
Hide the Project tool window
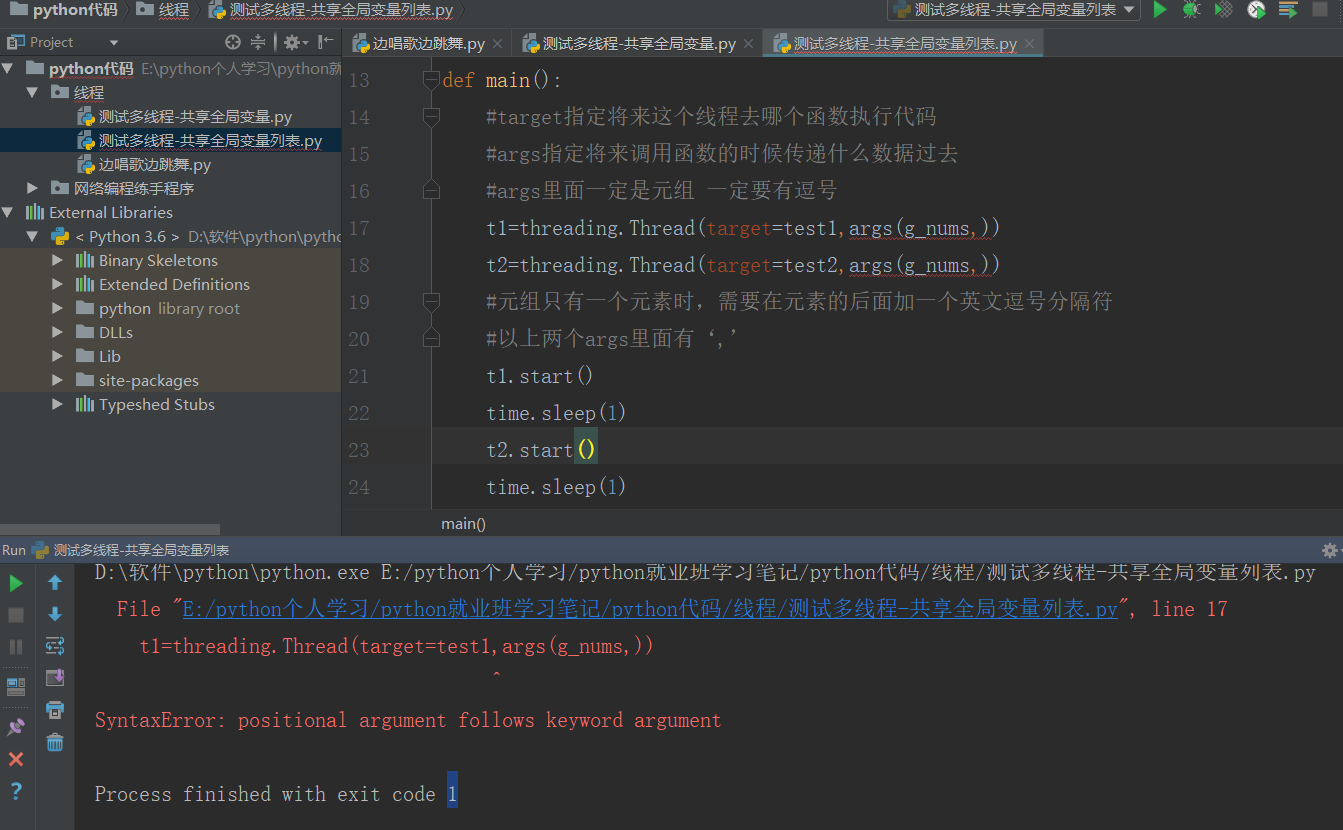(325, 42)
